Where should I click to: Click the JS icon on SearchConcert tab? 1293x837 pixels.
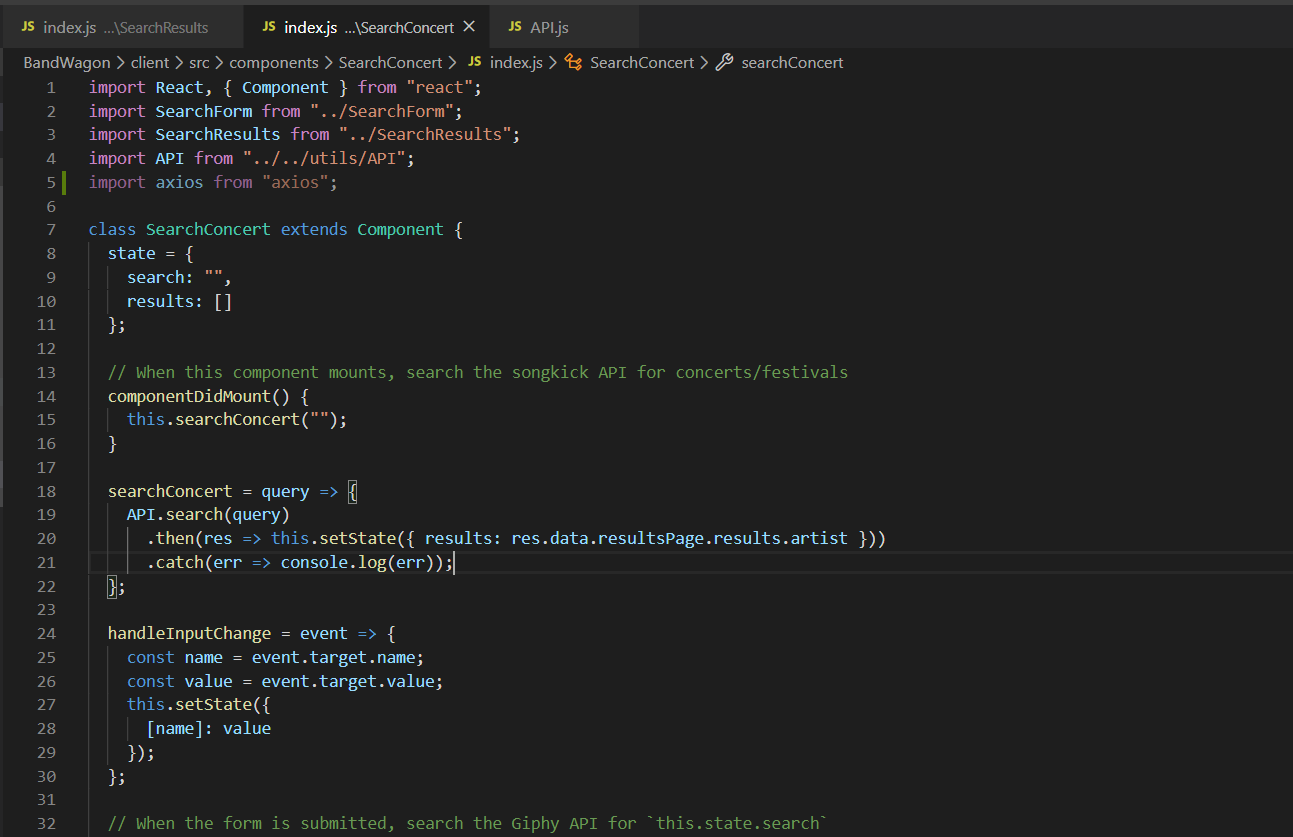pyautogui.click(x=269, y=27)
